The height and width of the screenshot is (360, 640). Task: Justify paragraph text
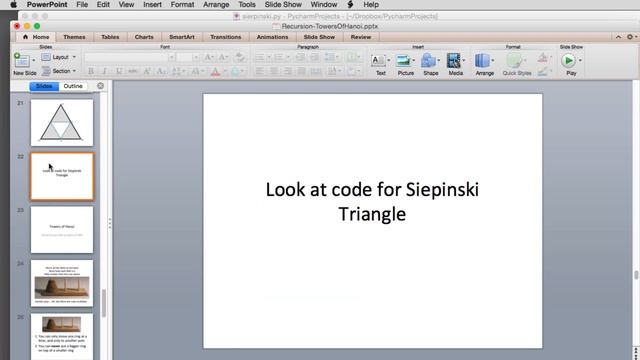(x=302, y=71)
